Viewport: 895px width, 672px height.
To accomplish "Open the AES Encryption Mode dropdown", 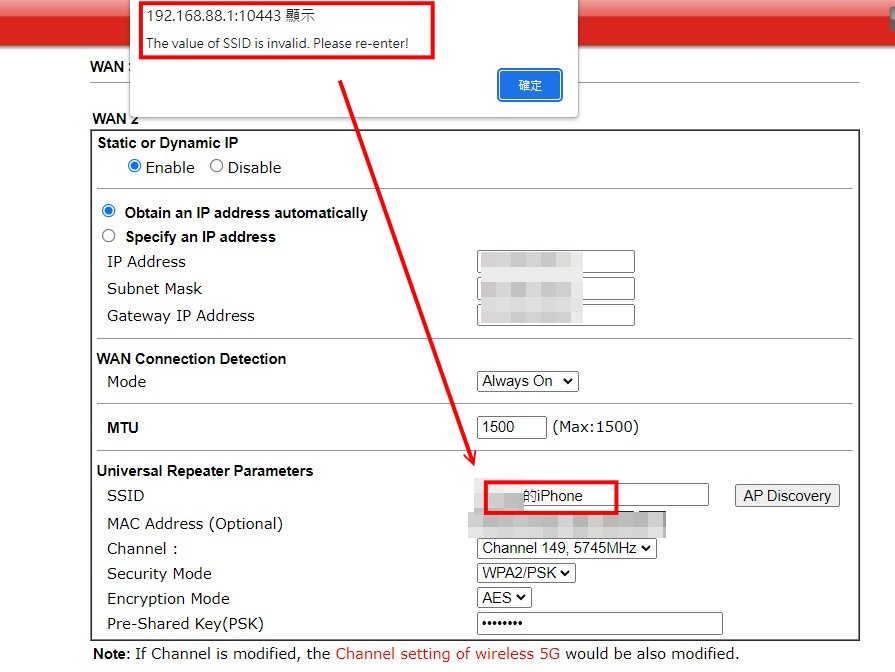I will click(504, 598).
